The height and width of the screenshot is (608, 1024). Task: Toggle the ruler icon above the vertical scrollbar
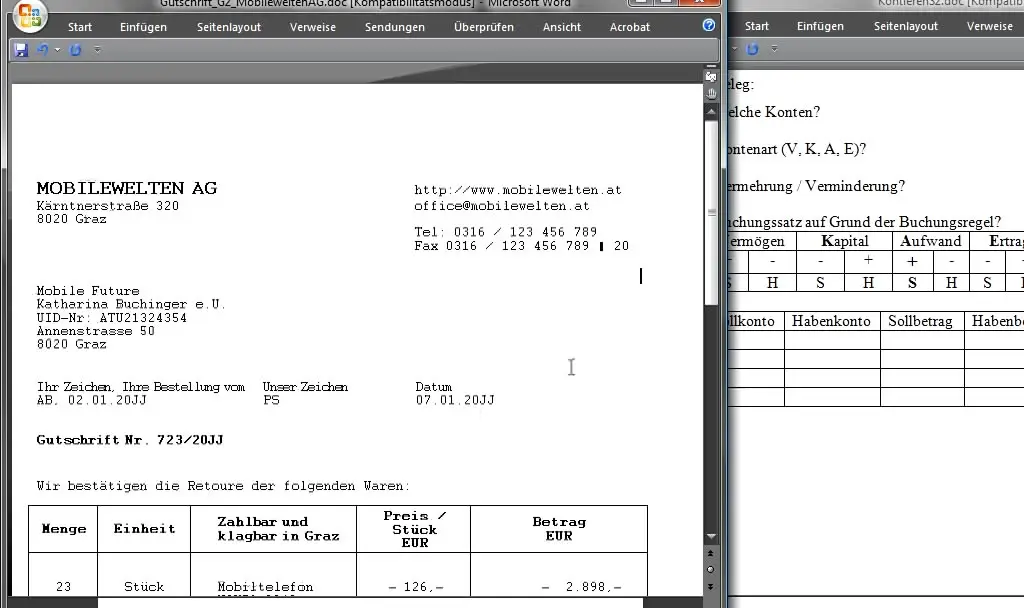(711, 77)
